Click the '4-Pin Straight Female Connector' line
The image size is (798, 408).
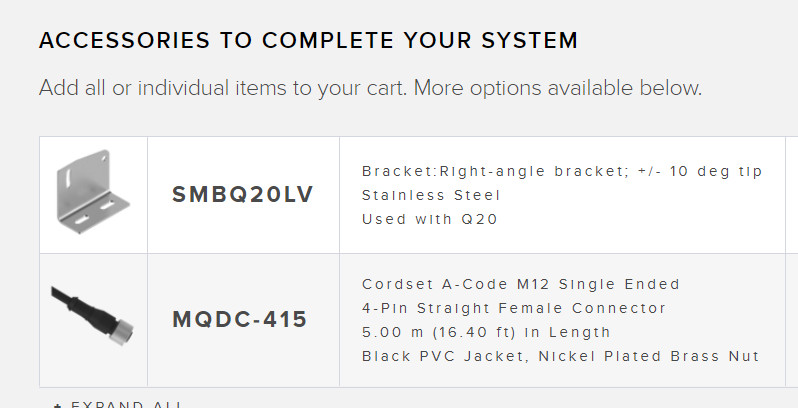tap(514, 308)
